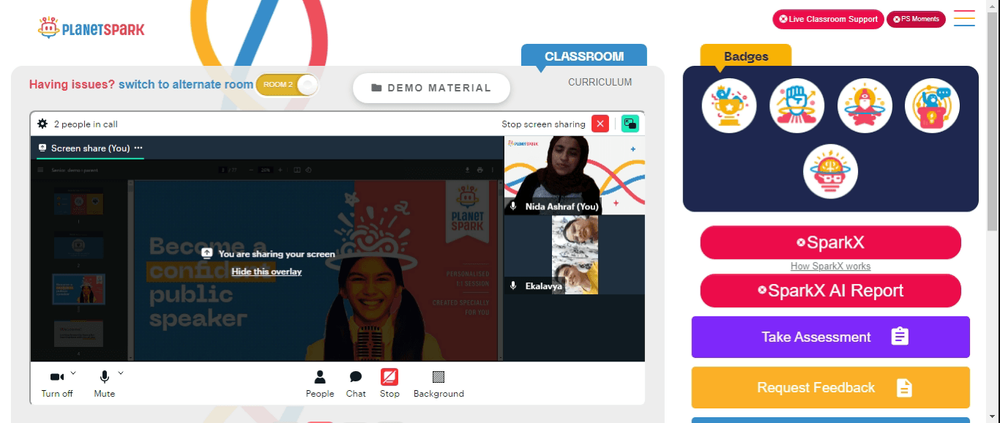Award the meditating wizard badge

(x=864, y=106)
